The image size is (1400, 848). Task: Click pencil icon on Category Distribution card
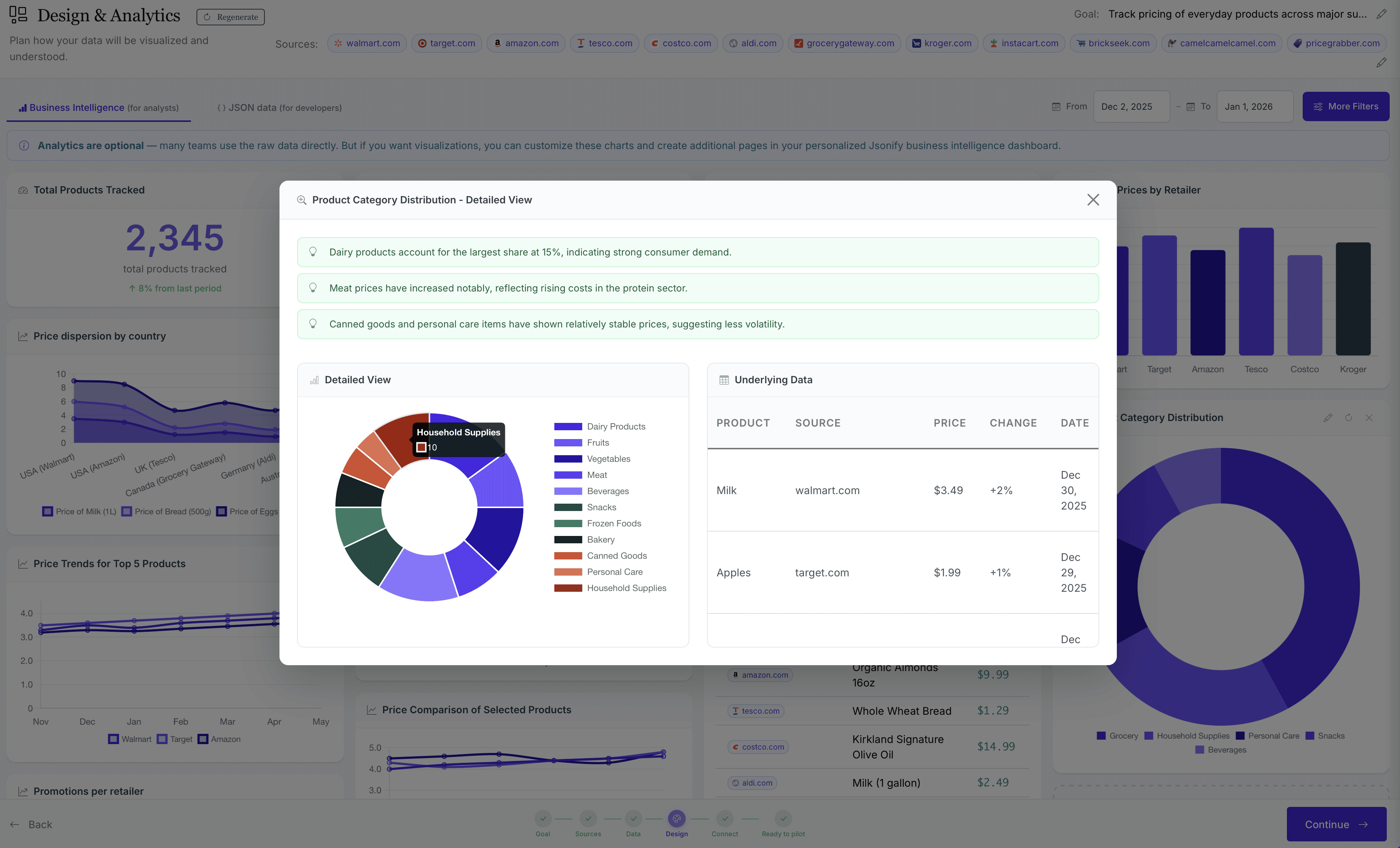point(1327,417)
